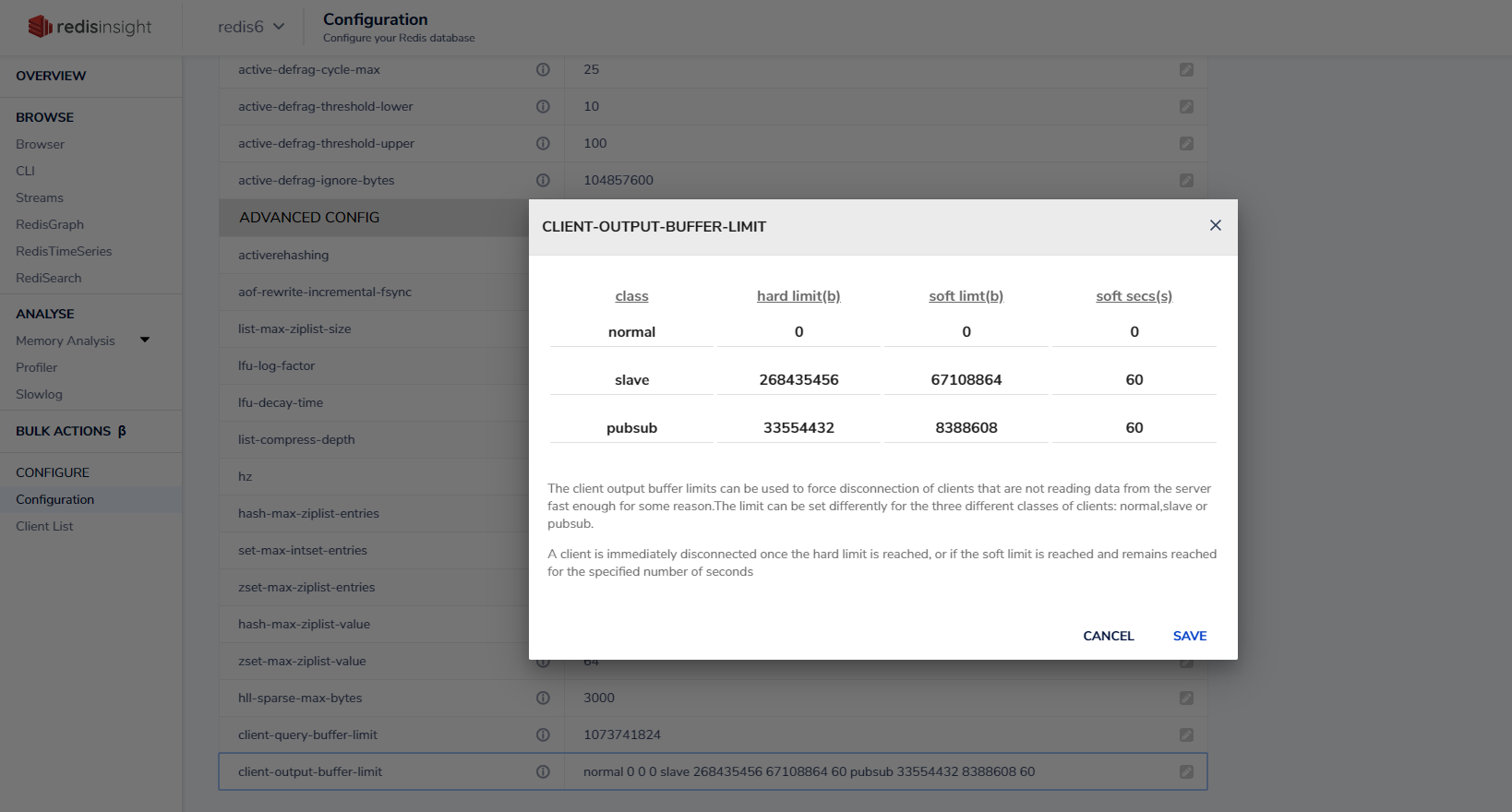Open RedisTimeSeries in the sidebar
1512x812 pixels.
pos(64,251)
